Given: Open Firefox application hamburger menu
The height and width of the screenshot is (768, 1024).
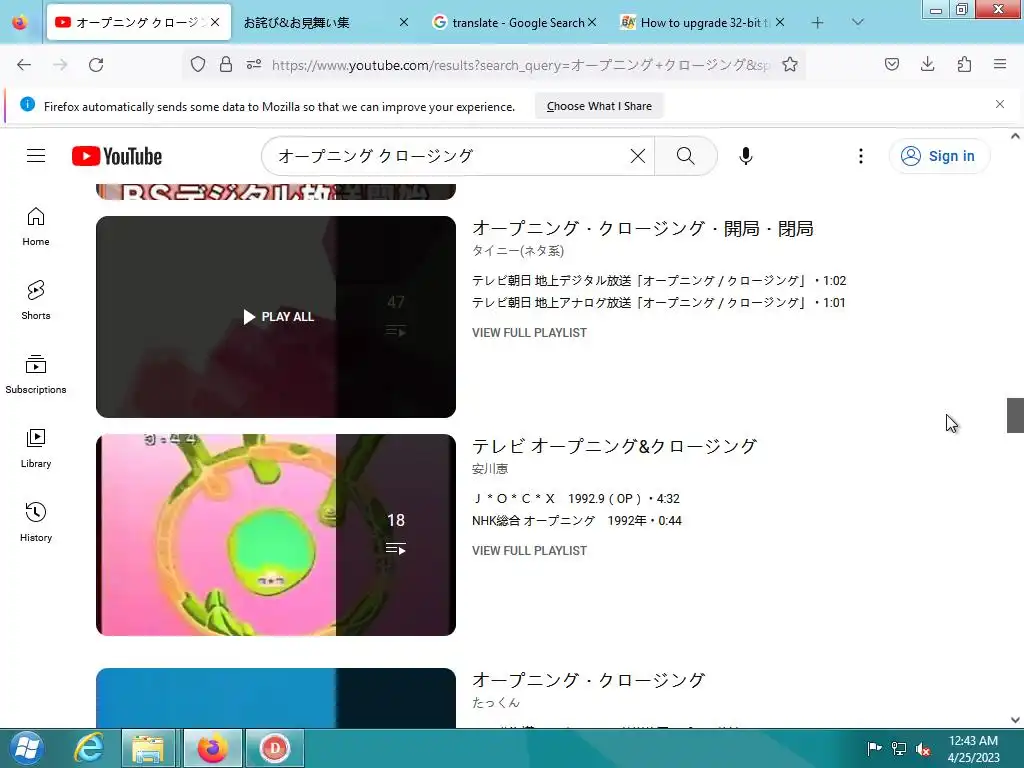Looking at the screenshot, I should (x=1000, y=65).
